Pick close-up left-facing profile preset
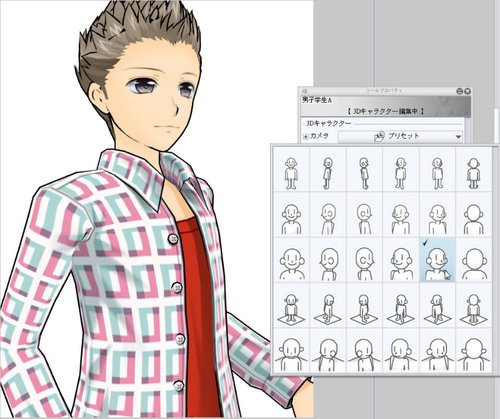 pyautogui.click(x=328, y=260)
